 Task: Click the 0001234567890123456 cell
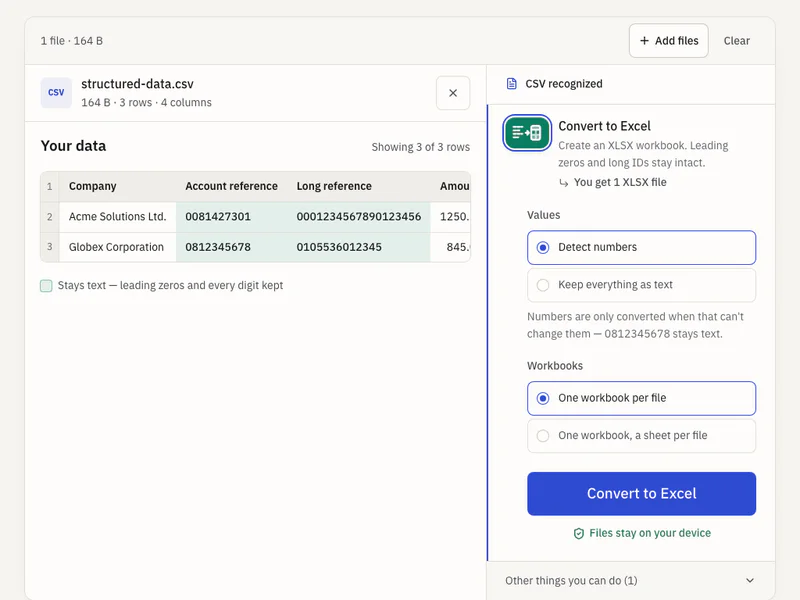[x=359, y=217]
